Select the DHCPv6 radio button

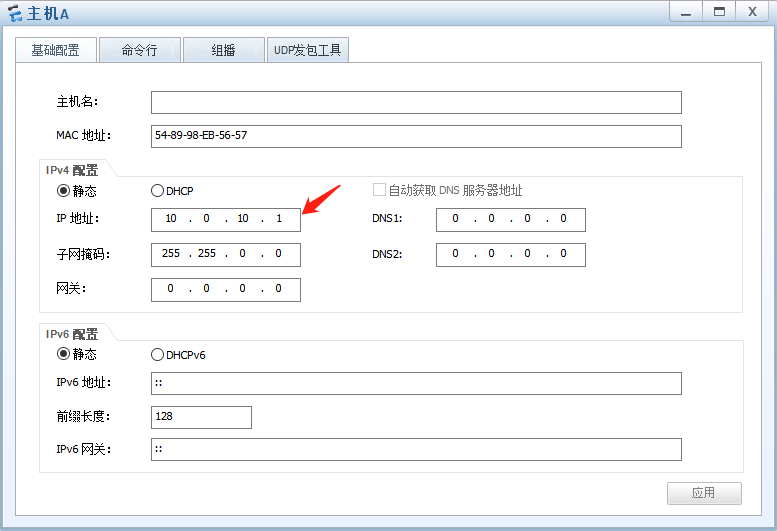[157, 355]
